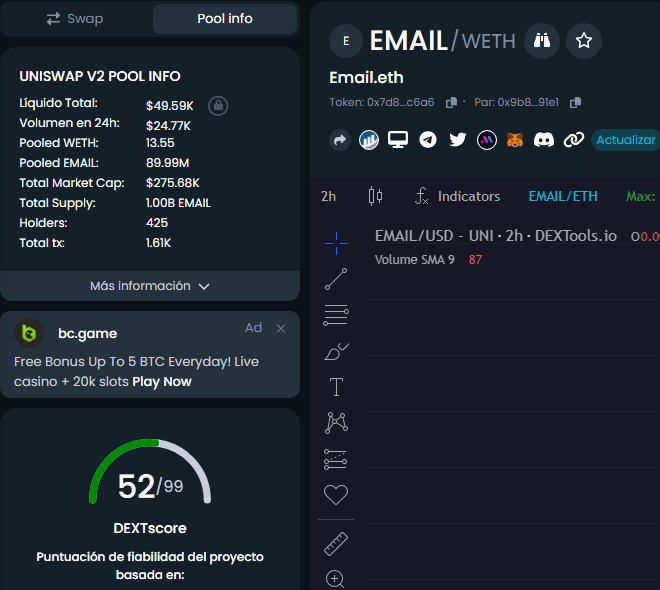660x590 pixels.
Task: Add EMAIL/WETH to favorites star
Action: (x=584, y=41)
